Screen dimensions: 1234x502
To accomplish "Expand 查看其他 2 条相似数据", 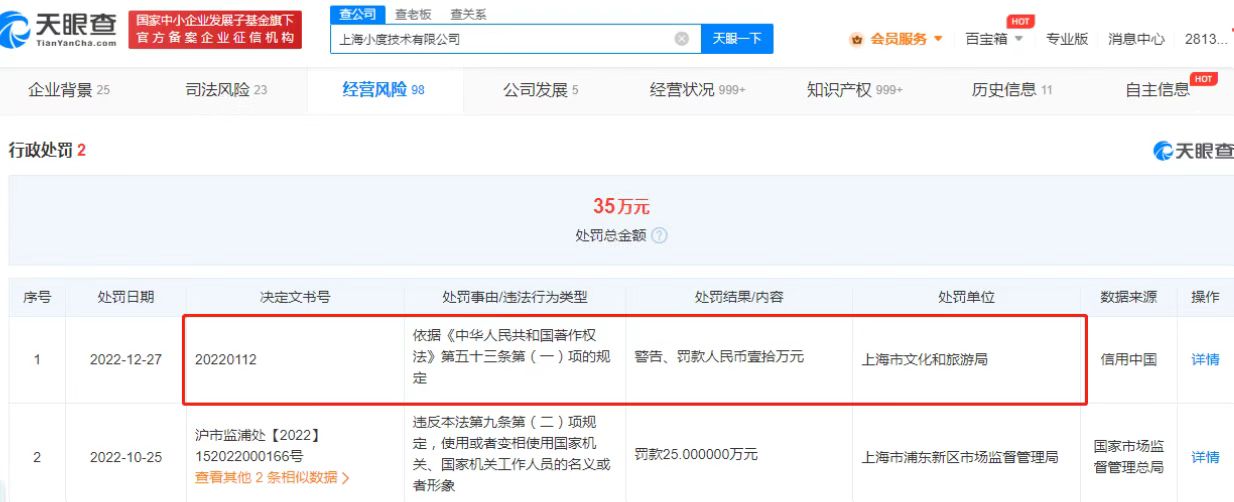I will [x=272, y=478].
